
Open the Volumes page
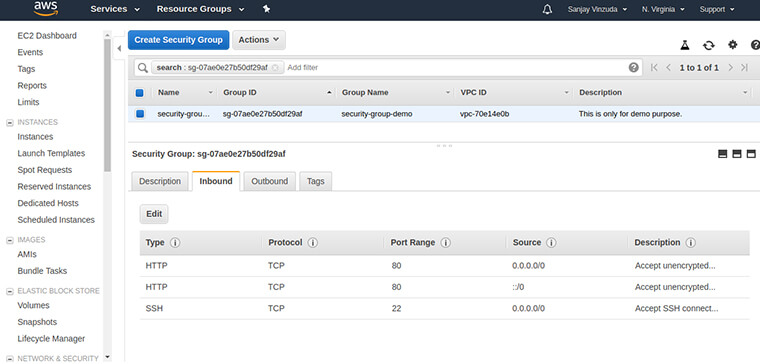click(x=33, y=305)
